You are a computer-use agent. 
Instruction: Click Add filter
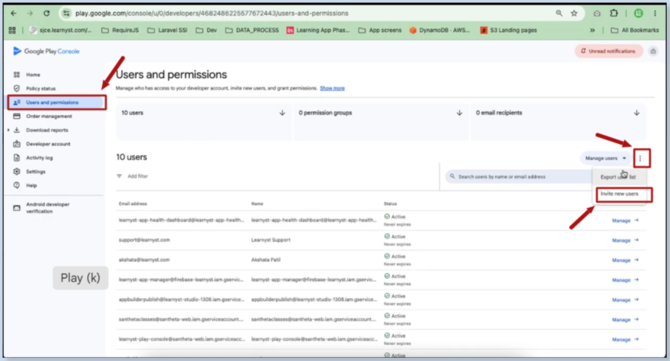tap(138, 176)
